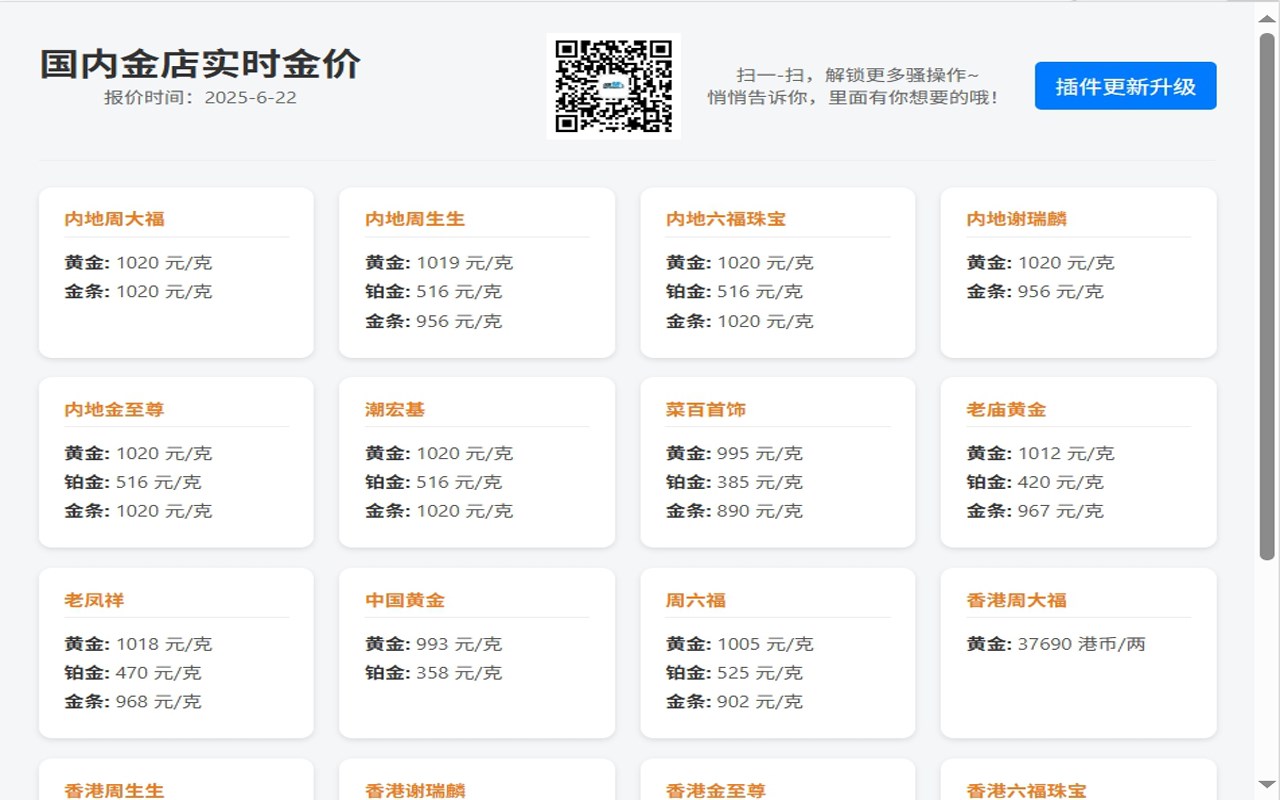Click the 香港周大福 store heading

coord(1017,599)
